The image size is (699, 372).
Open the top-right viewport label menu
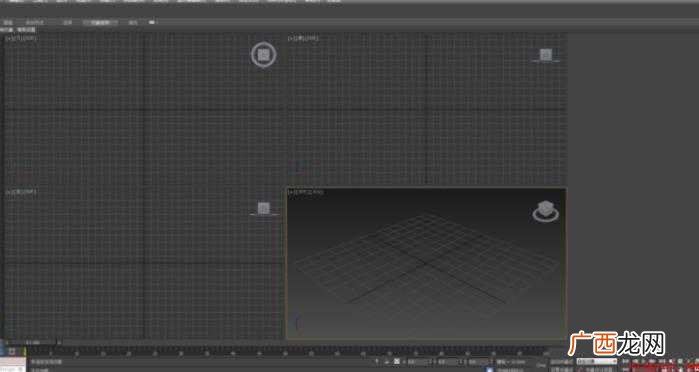tap(304, 39)
